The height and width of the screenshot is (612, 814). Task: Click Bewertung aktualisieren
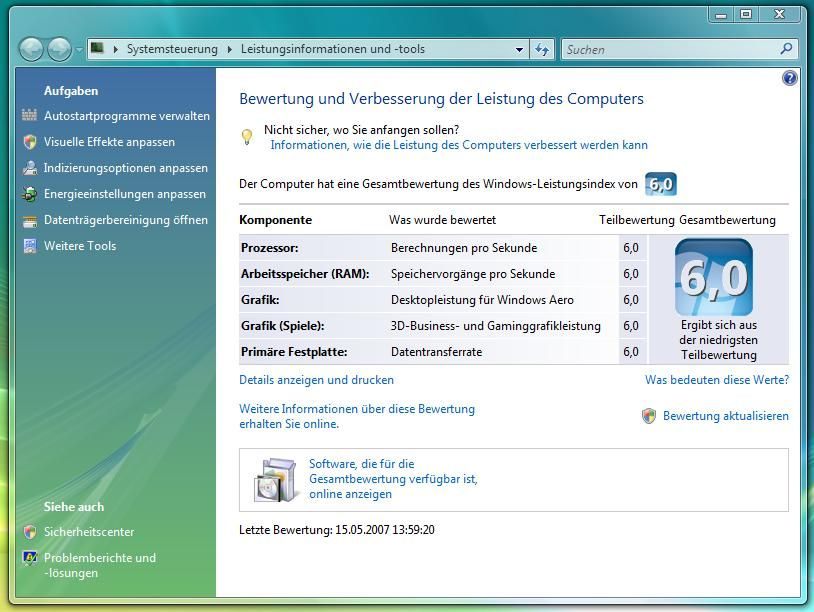(726, 416)
